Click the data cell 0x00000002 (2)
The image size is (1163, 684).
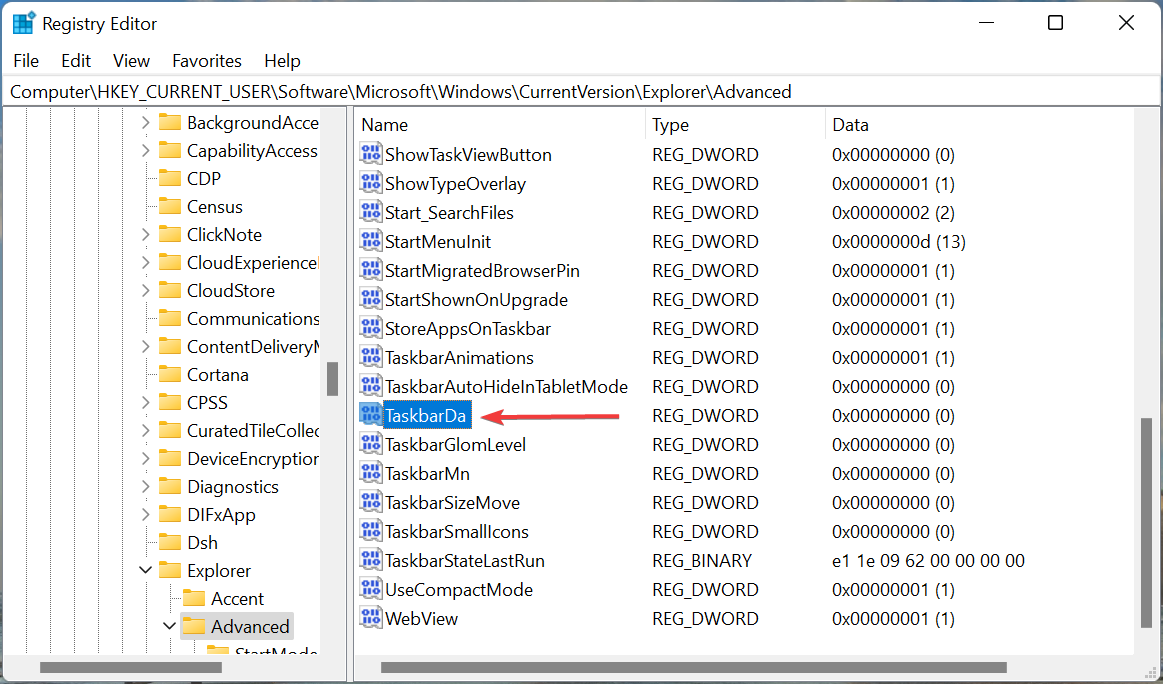(x=893, y=213)
